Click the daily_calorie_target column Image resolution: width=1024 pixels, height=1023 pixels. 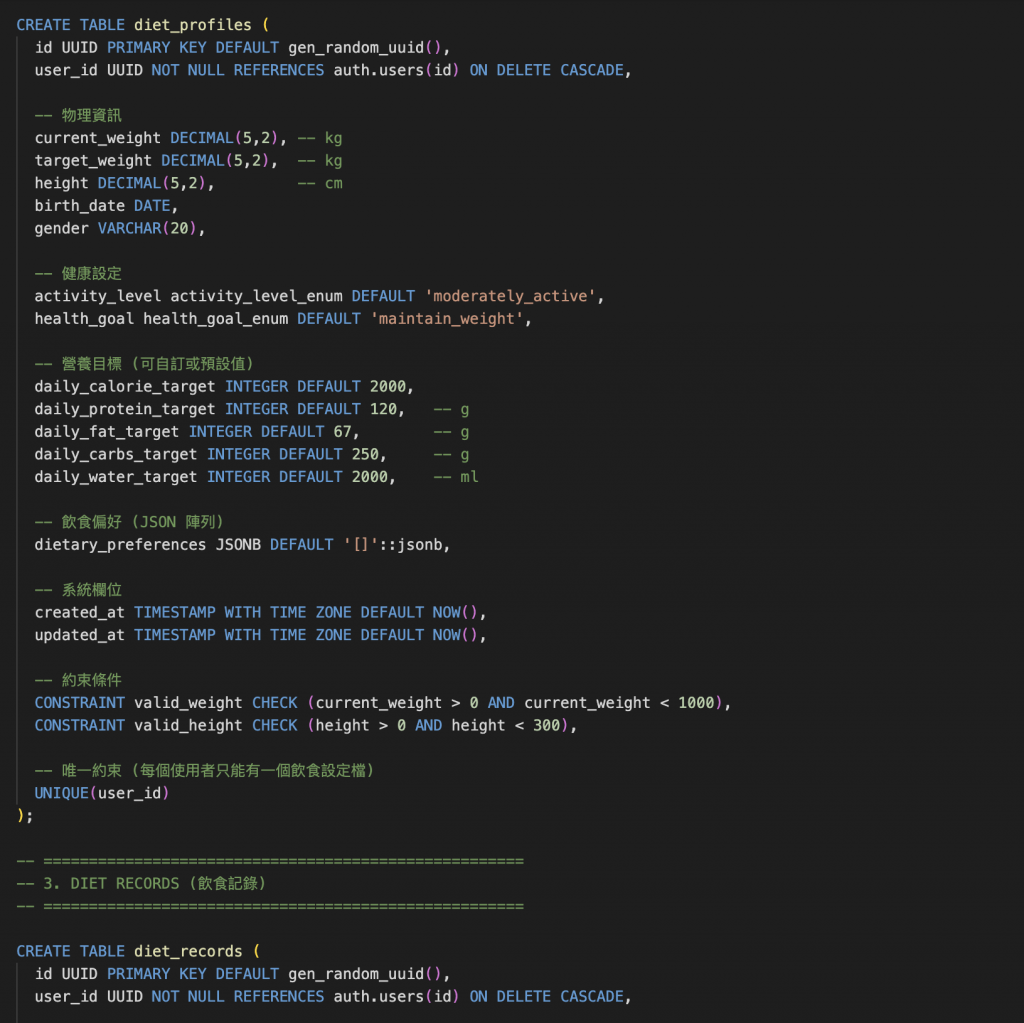coord(125,387)
